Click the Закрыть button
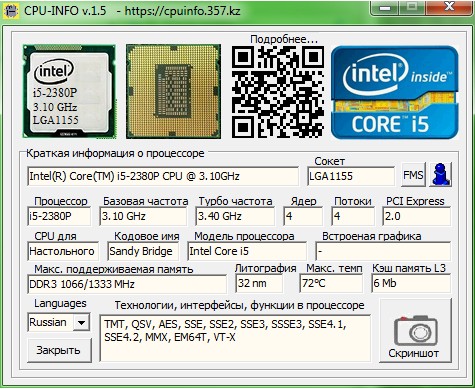Viewport: 475px width, 389px height. (x=59, y=350)
